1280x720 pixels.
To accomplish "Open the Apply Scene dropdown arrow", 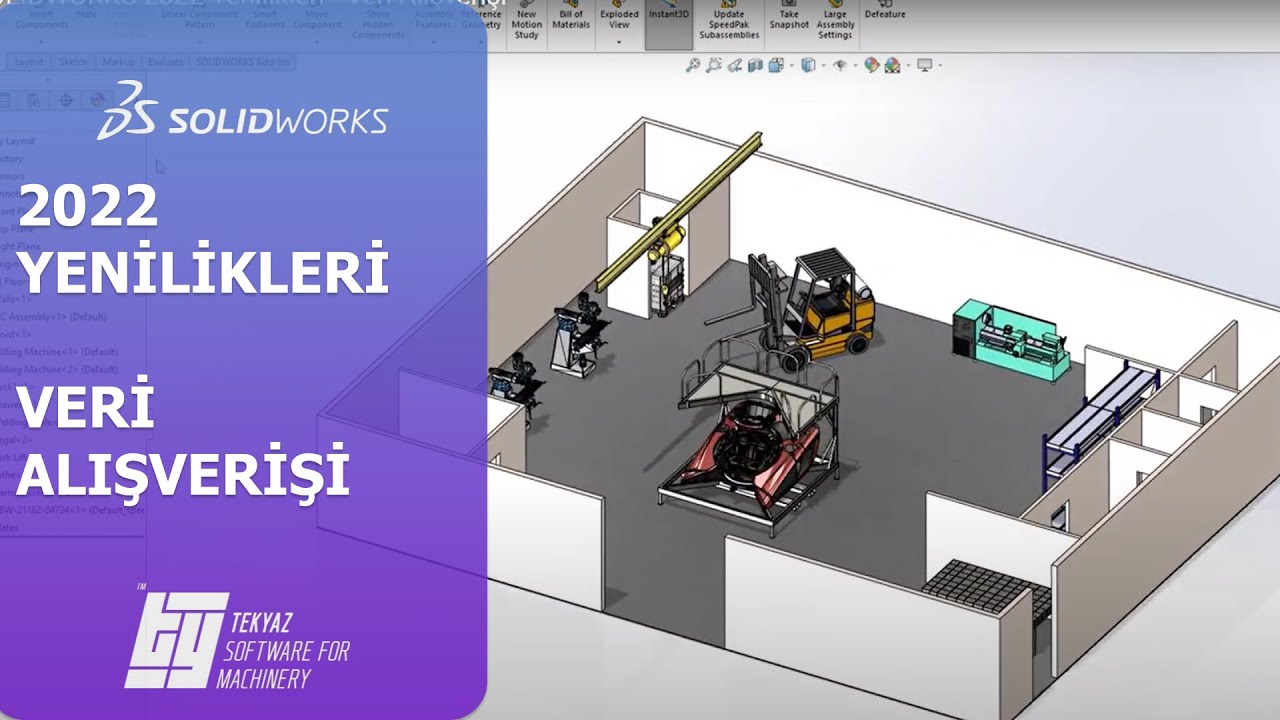I will 906,66.
